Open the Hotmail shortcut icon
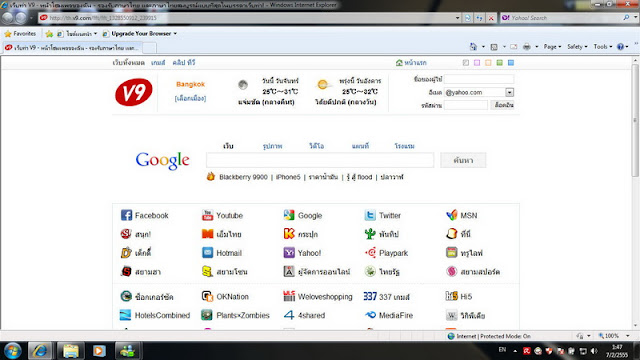The height and width of the screenshot is (360, 640). [x=207, y=253]
